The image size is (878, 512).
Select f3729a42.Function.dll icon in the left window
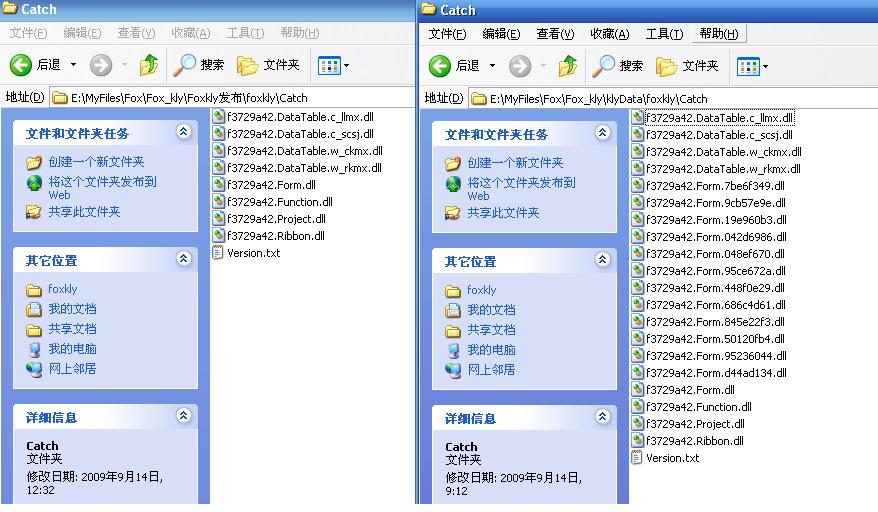pos(218,202)
